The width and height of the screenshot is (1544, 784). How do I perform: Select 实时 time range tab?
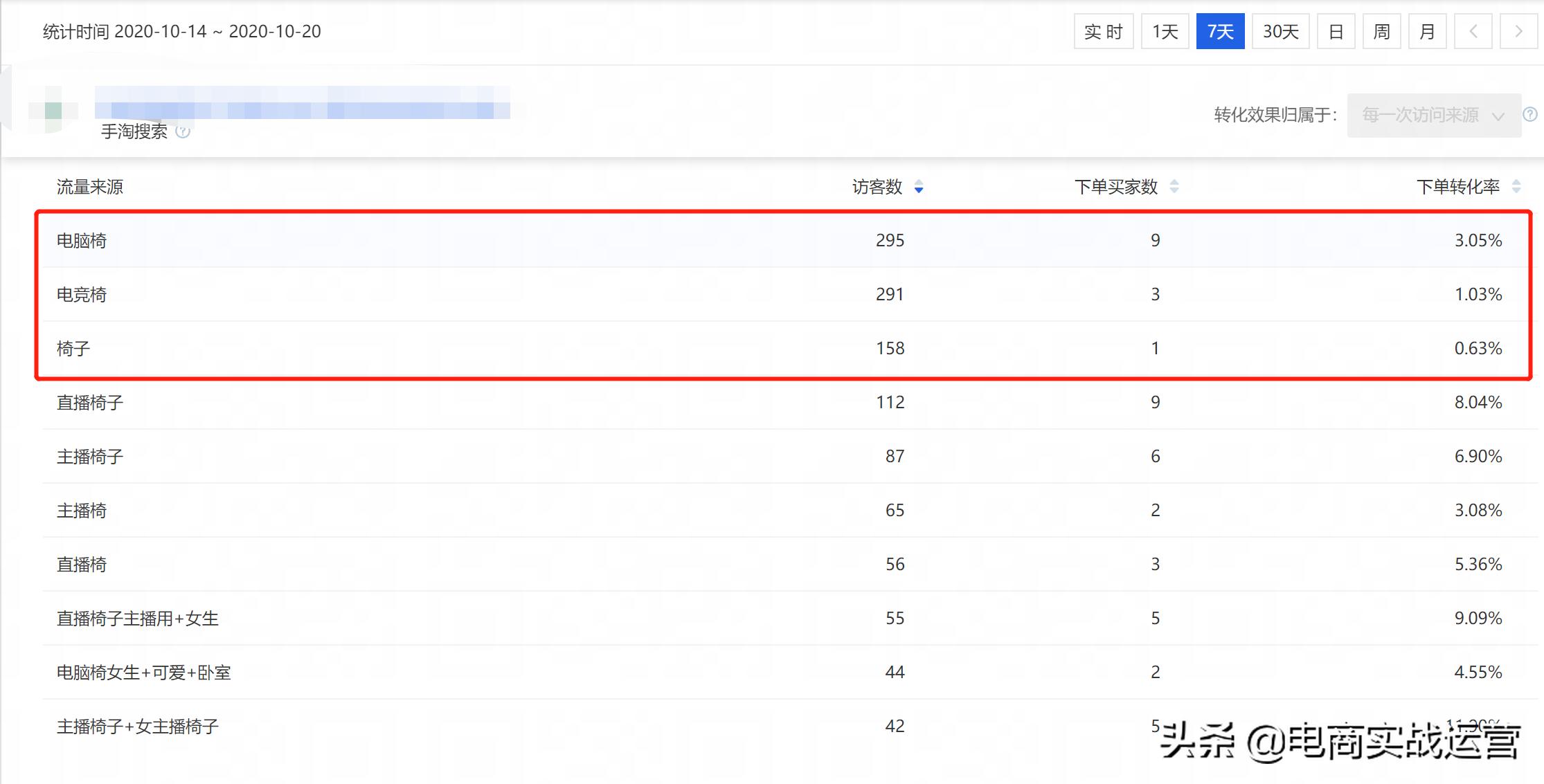(1103, 31)
